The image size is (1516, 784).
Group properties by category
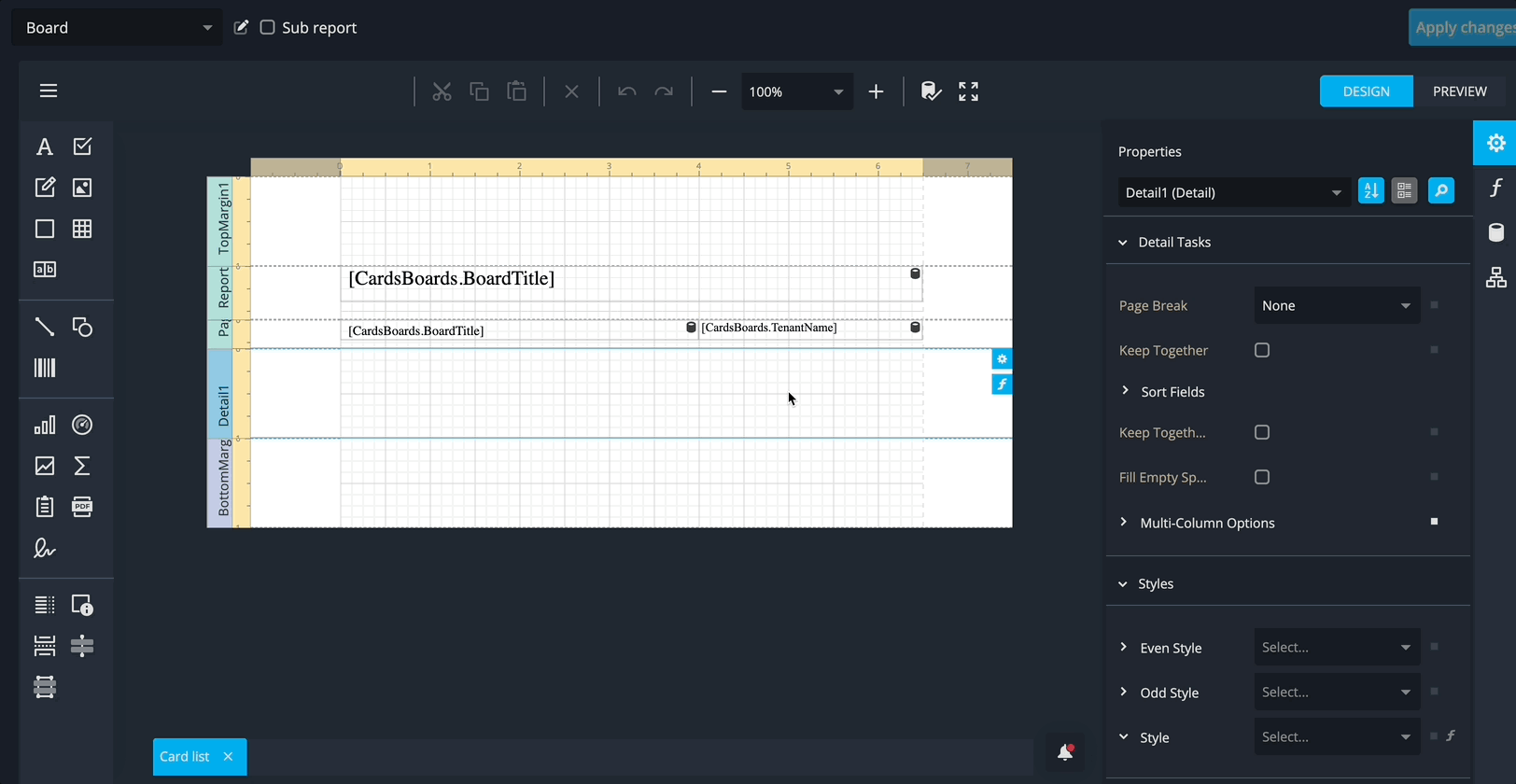[1405, 190]
